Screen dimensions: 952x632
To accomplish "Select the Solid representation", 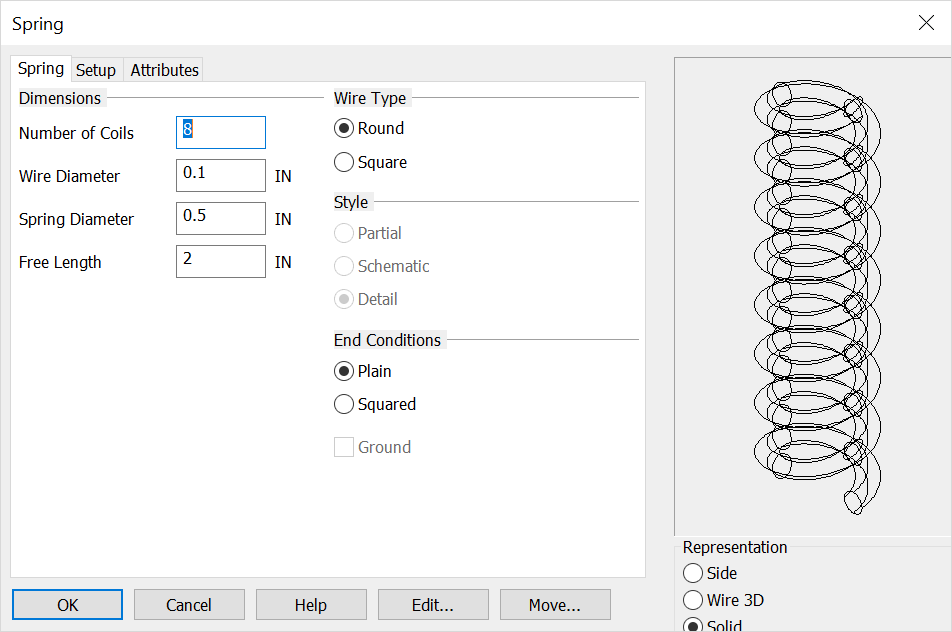I will coord(692,624).
